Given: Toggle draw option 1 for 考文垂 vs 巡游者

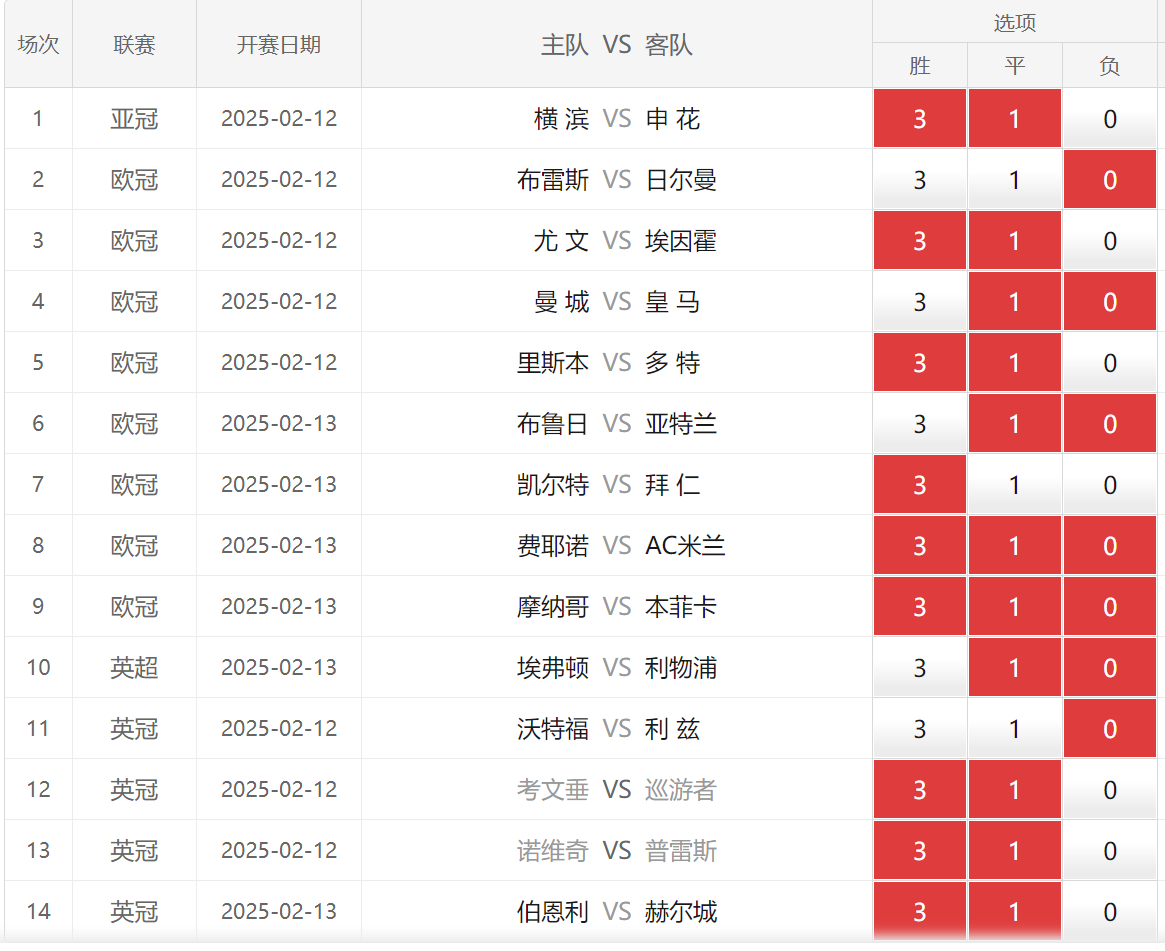Looking at the screenshot, I should pyautogui.click(x=1015, y=788).
